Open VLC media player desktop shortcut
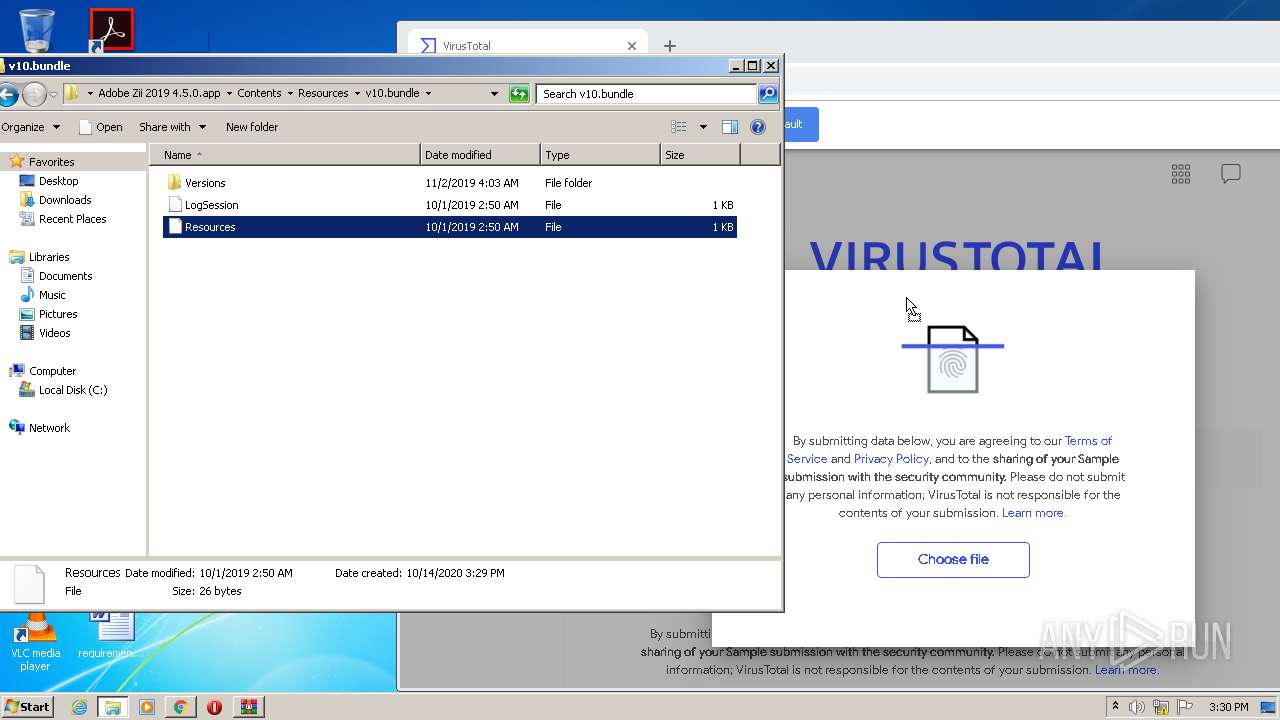This screenshot has width=1280, height=720. [x=35, y=642]
